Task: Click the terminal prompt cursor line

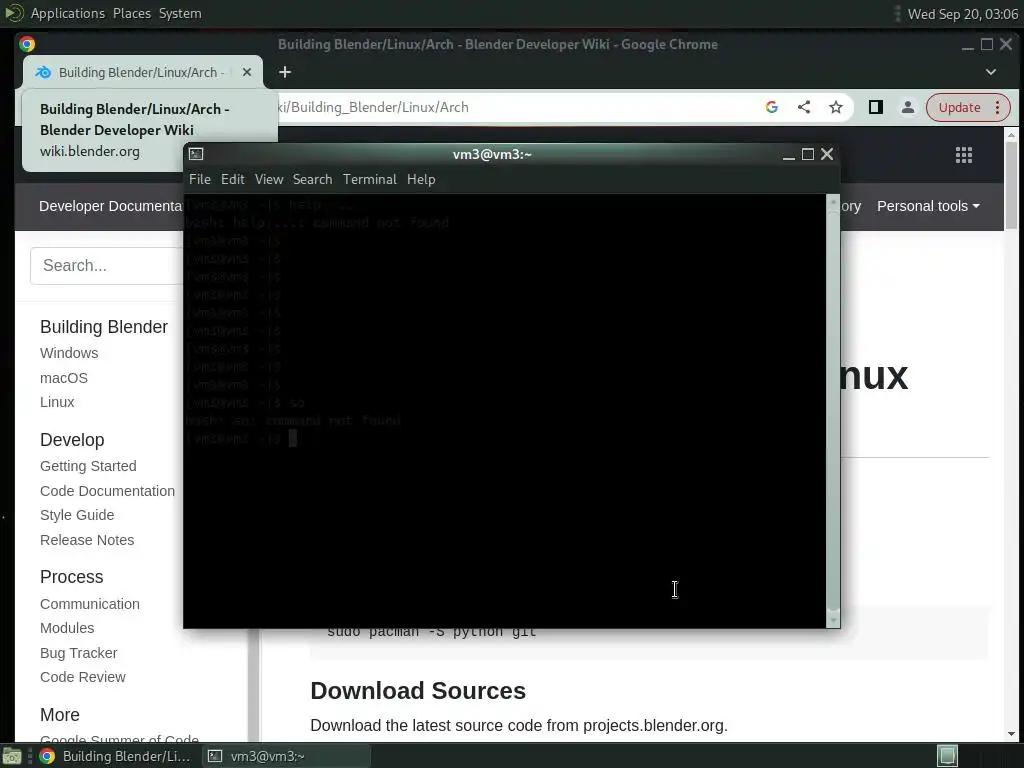Action: 242,439
